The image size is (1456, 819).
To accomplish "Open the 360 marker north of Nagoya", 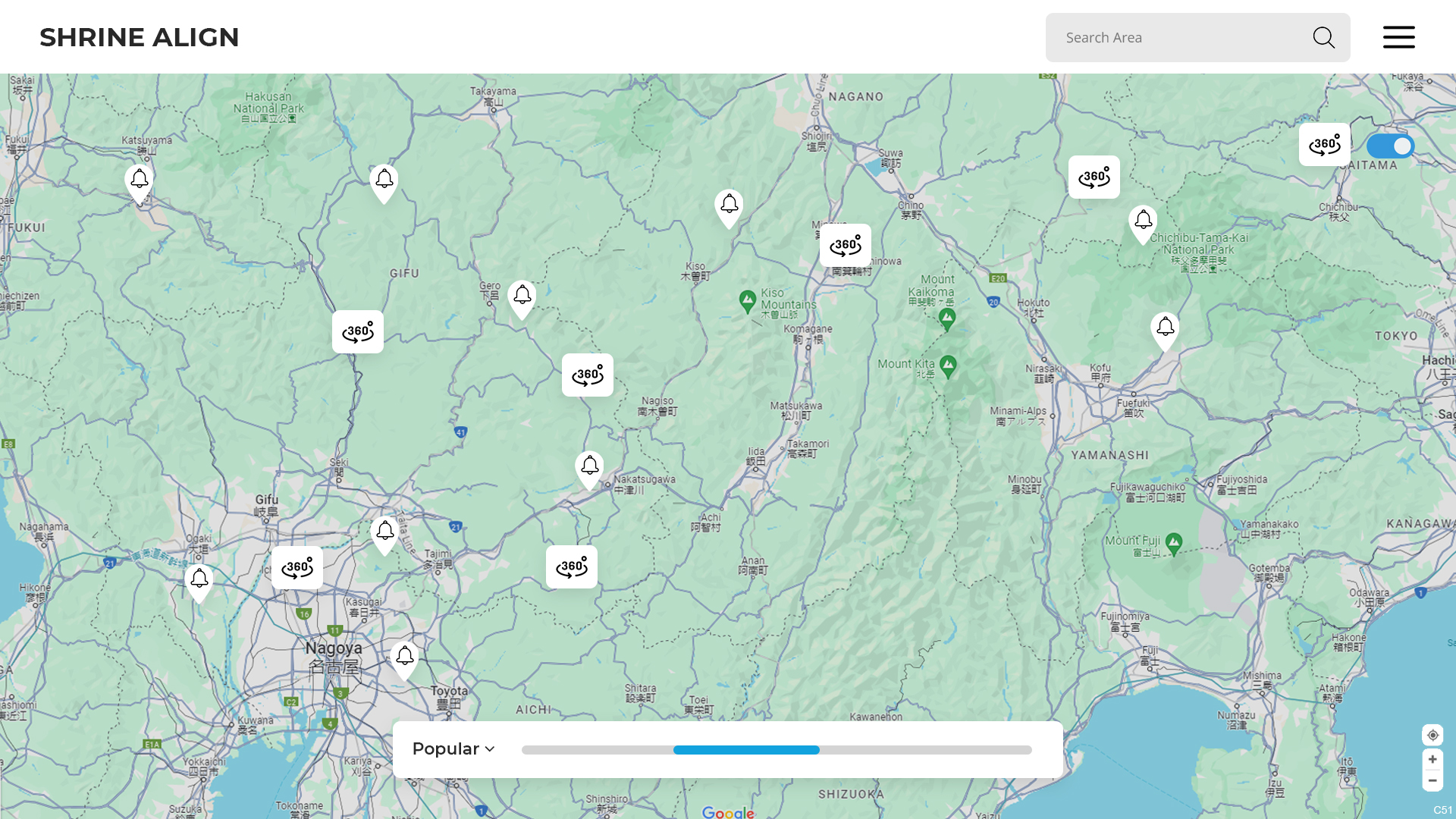I will (x=297, y=567).
